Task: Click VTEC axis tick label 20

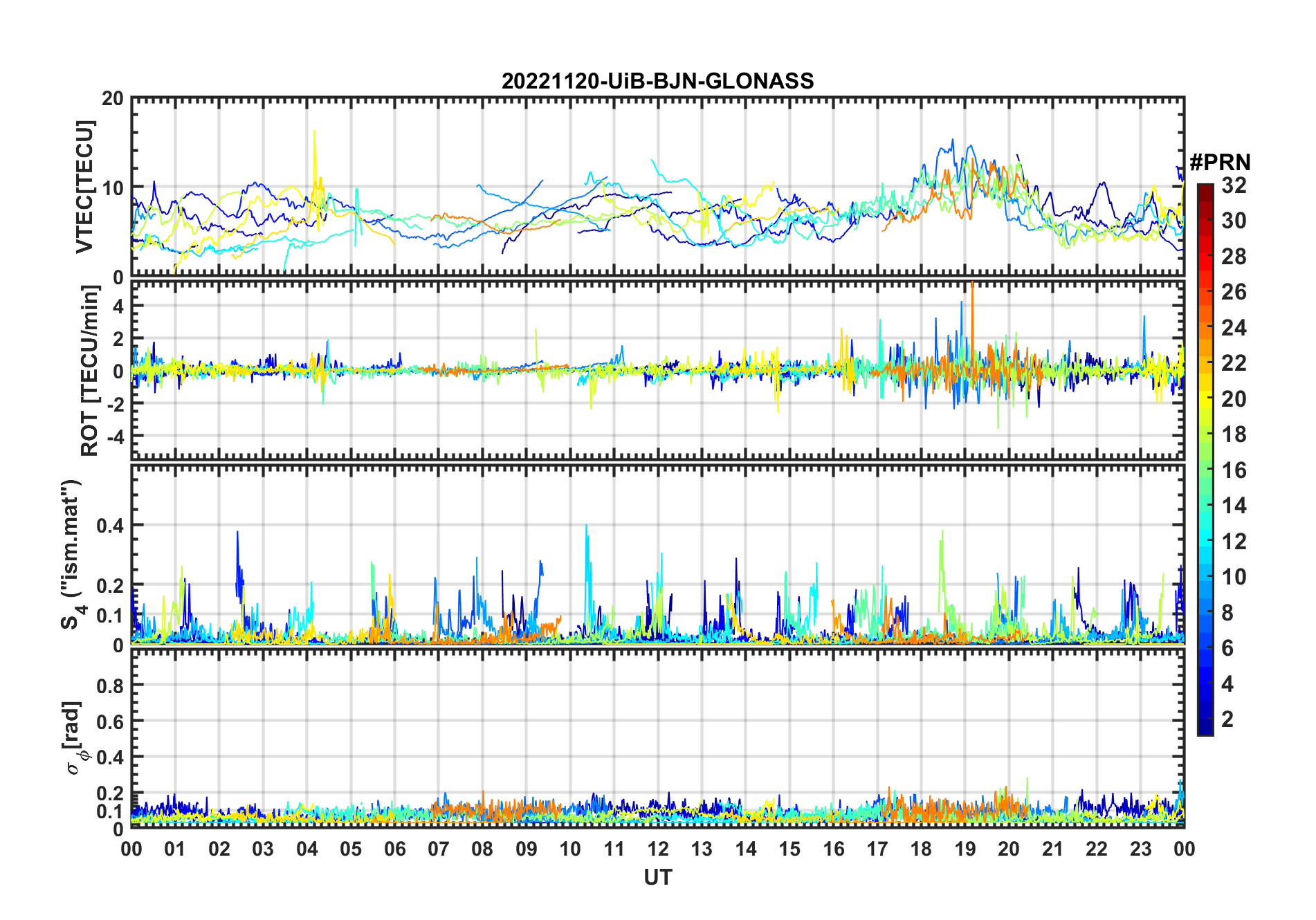Action: pos(113,99)
